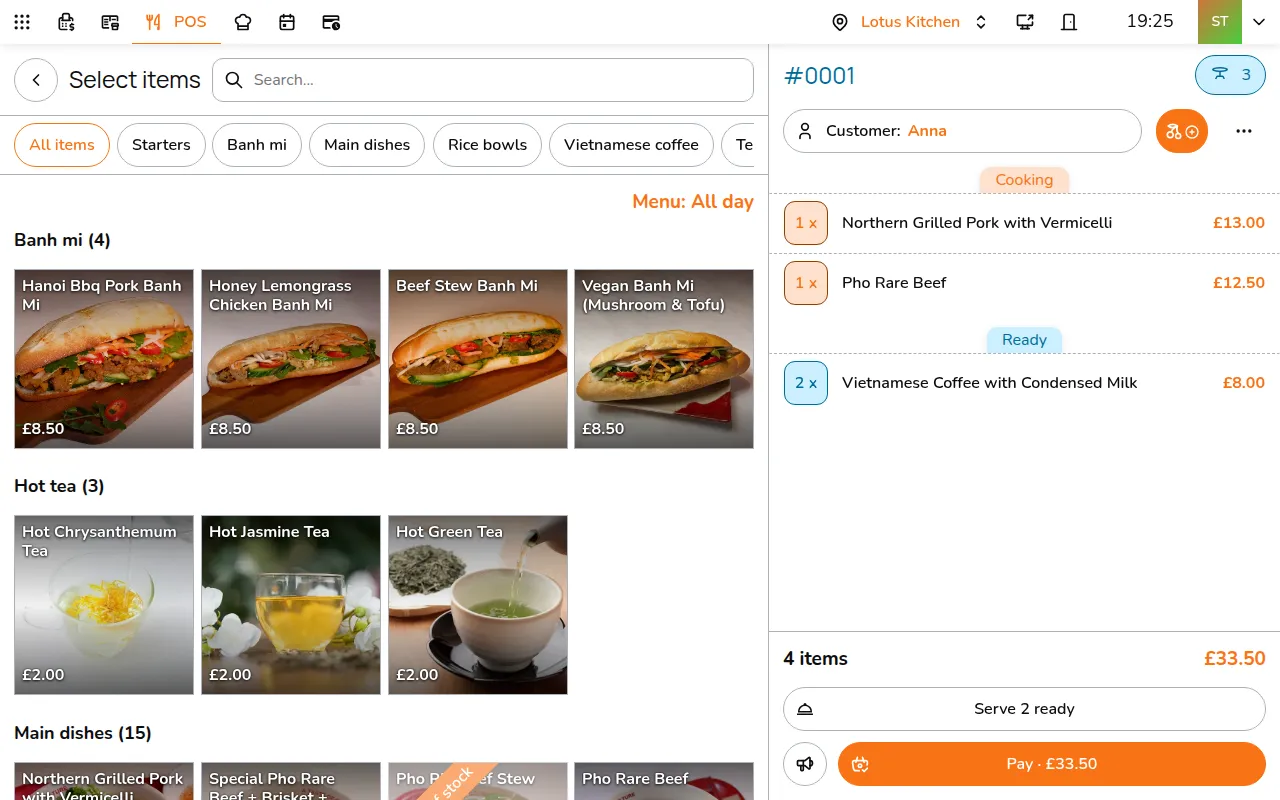The width and height of the screenshot is (1280, 800).
Task: Click the 4 items summary text
Action: point(816,659)
